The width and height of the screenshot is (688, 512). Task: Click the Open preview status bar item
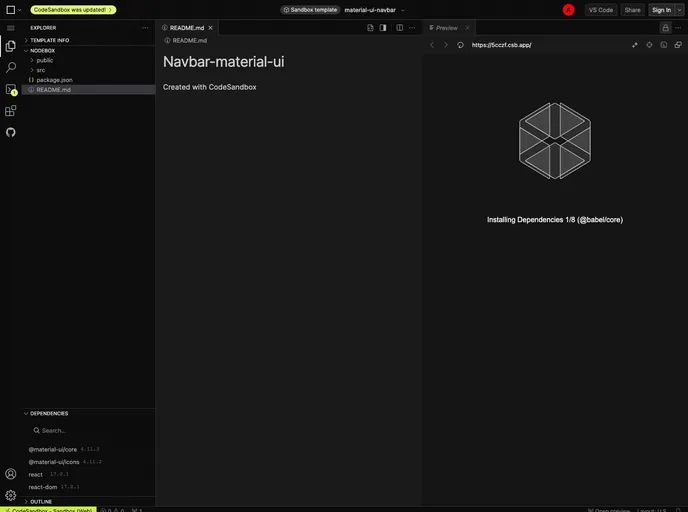(x=609, y=510)
